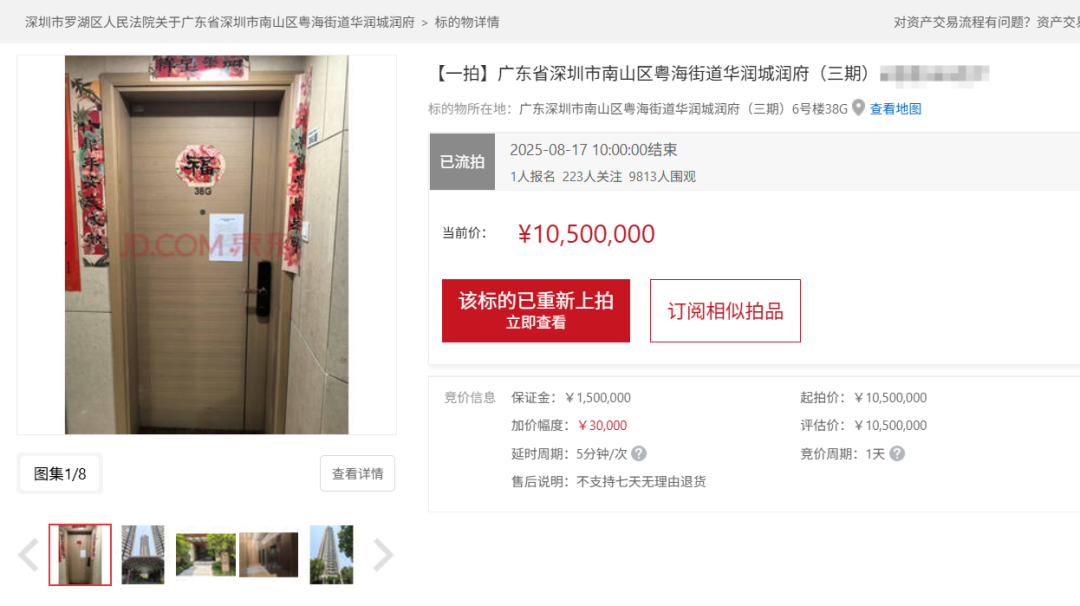Select second thumbnail of tower entrance
Image resolution: width=1080 pixels, height=606 pixels.
point(143,555)
